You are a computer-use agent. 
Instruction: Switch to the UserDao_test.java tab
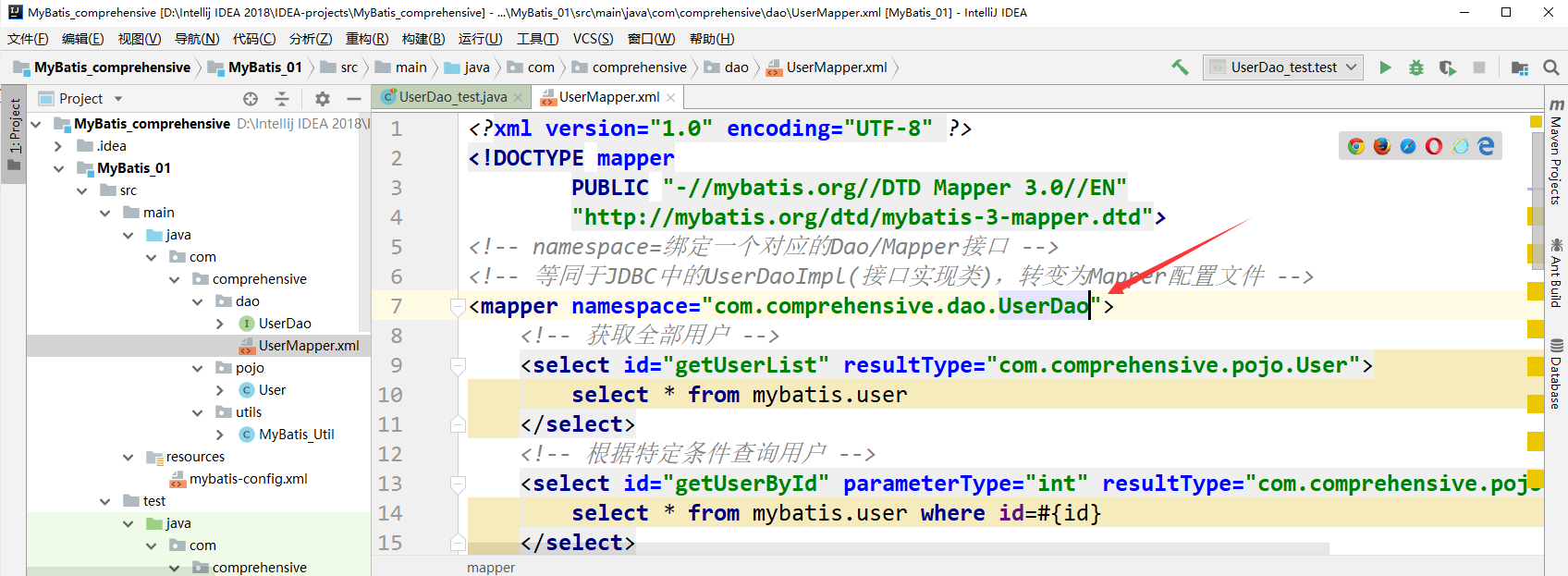(x=453, y=97)
